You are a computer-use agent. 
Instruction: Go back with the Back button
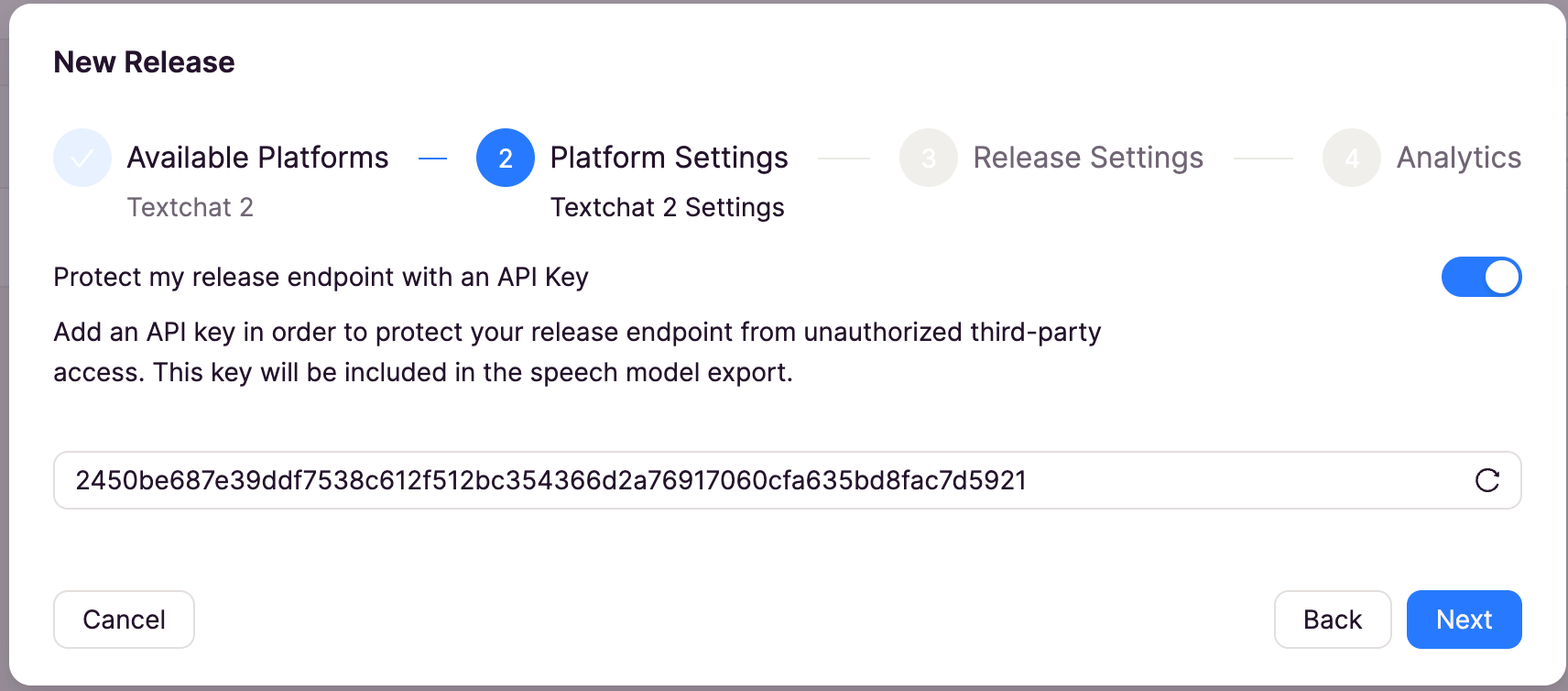(x=1333, y=620)
